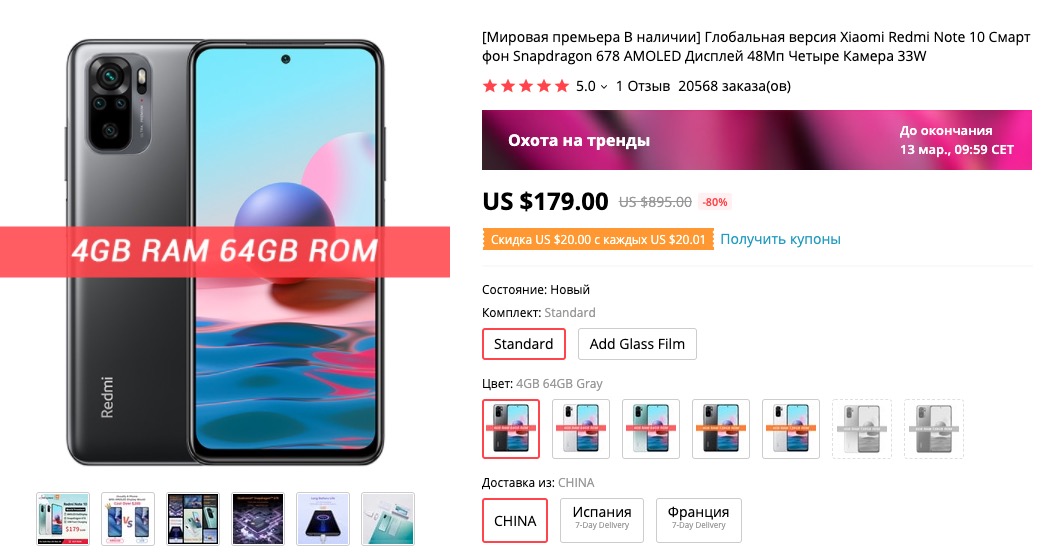
Task: Ship from Испания with 7-Day Delivery
Action: tap(602, 520)
